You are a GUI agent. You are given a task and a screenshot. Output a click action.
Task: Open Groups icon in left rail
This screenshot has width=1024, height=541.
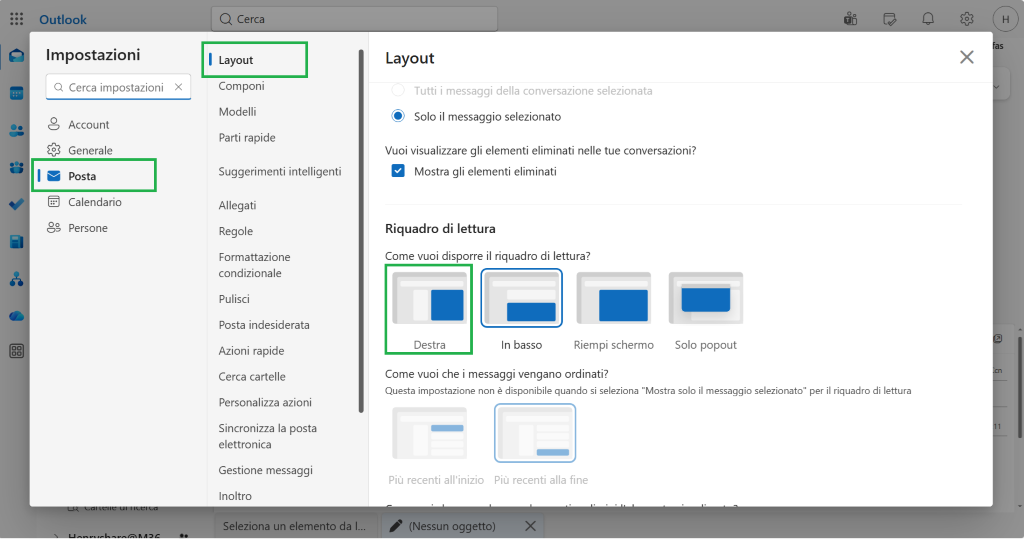coord(16,168)
